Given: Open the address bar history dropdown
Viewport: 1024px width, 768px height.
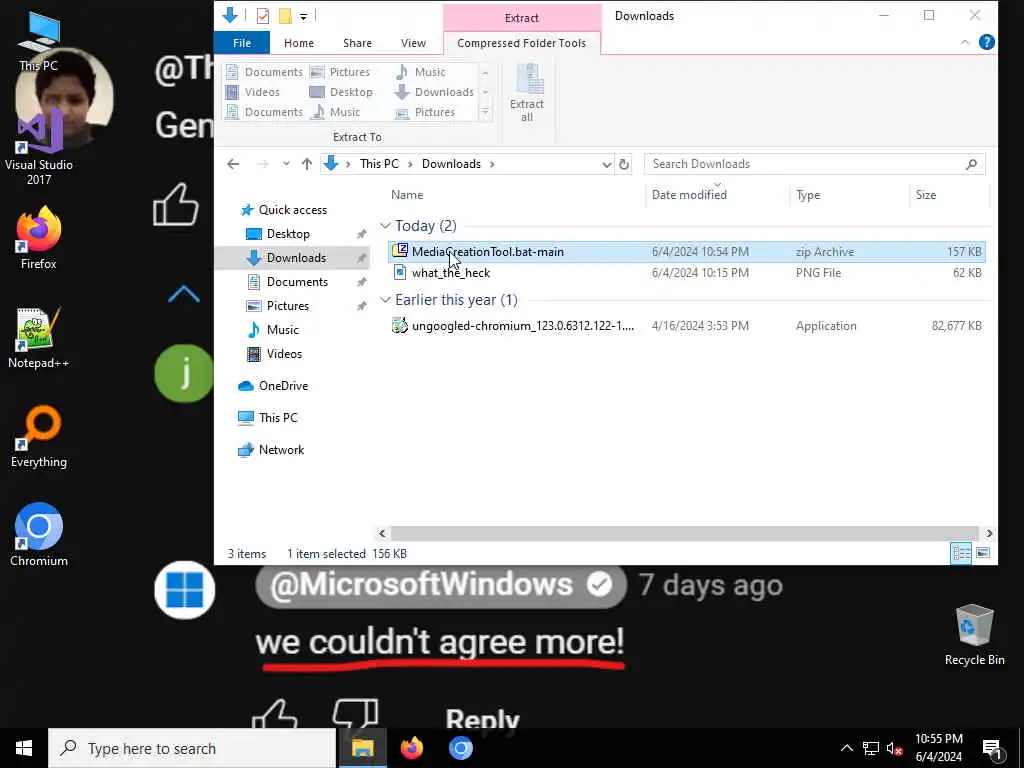Looking at the screenshot, I should click(x=606, y=164).
